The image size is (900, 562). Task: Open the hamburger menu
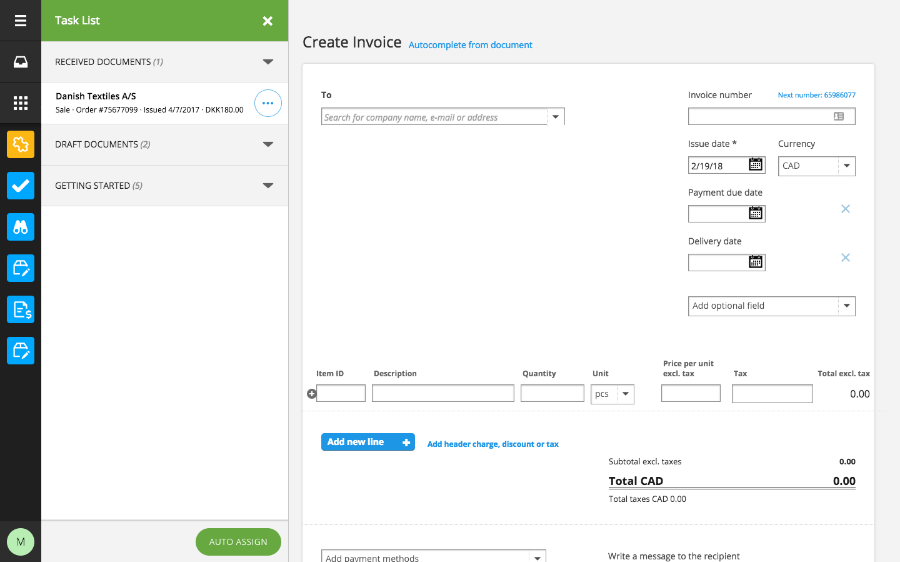[x=21, y=21]
